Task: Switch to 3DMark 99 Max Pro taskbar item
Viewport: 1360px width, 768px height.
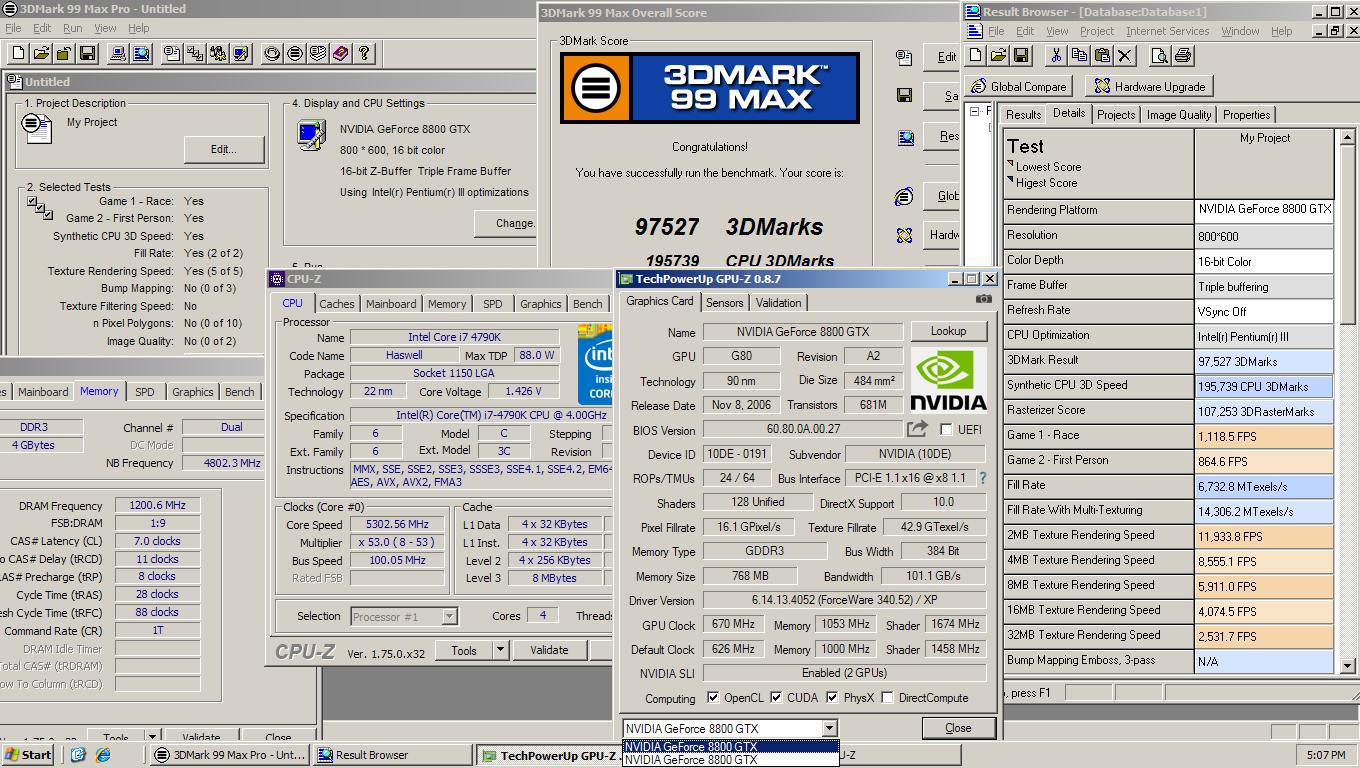Action: click(x=230, y=755)
